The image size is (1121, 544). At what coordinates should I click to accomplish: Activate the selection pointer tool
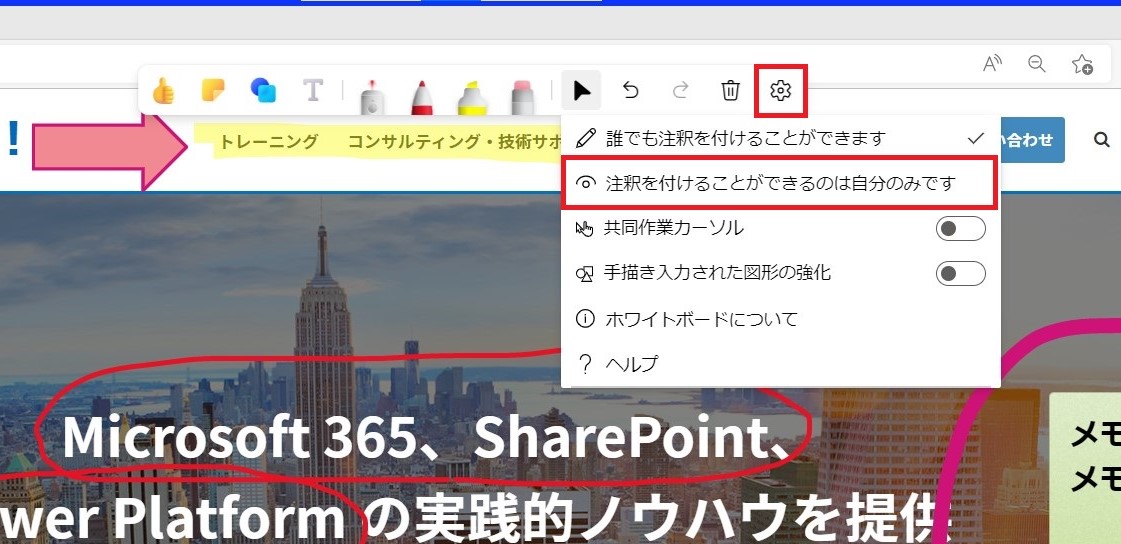coord(581,91)
